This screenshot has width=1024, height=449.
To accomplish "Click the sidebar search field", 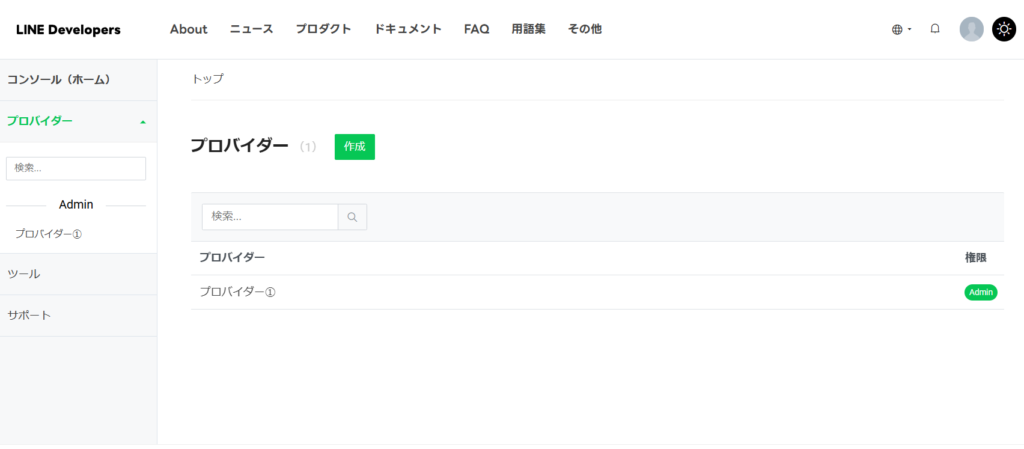I will [76, 168].
